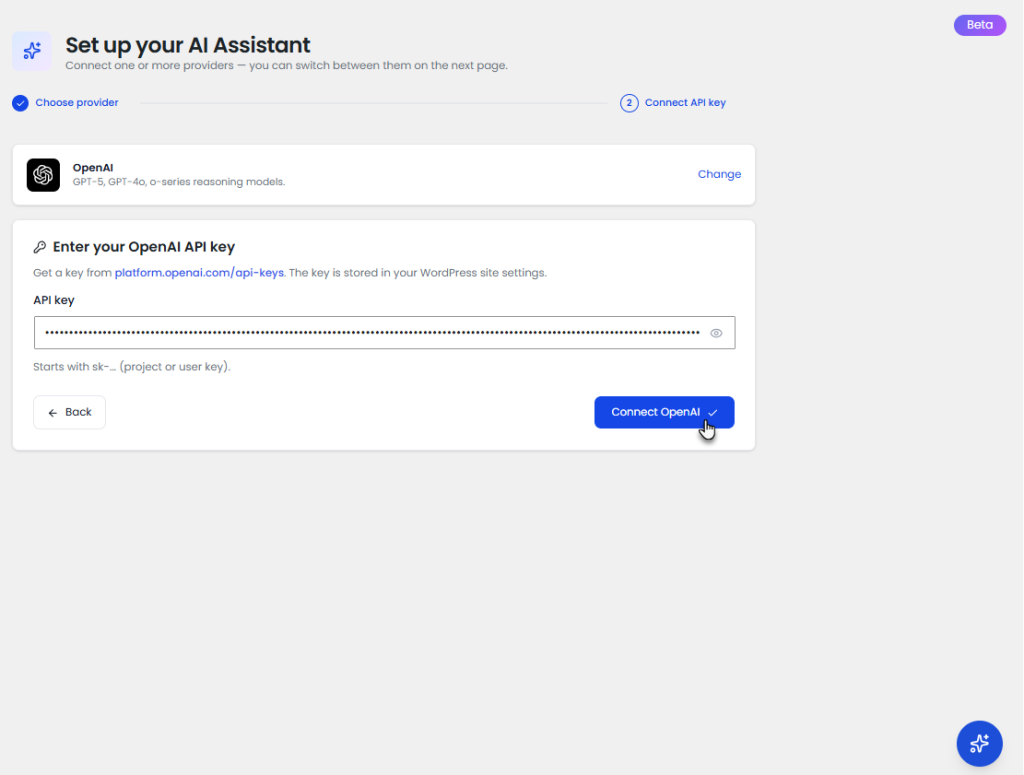Click the key icon beside the heading
This screenshot has width=1024, height=775.
[40, 247]
